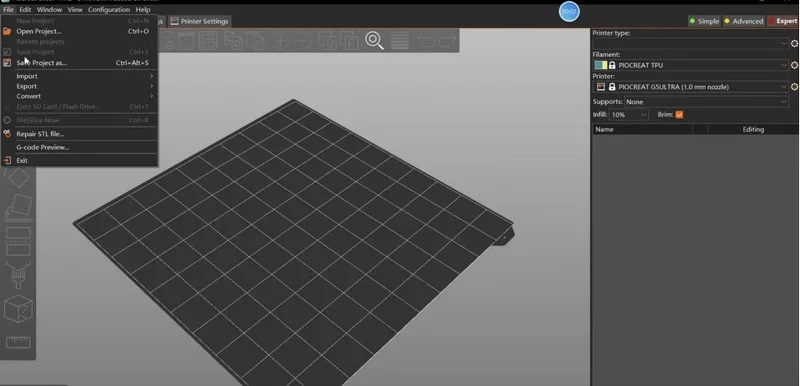Choose Repair STL file... menu entry
The width and height of the screenshot is (800, 386).
[x=79, y=134]
